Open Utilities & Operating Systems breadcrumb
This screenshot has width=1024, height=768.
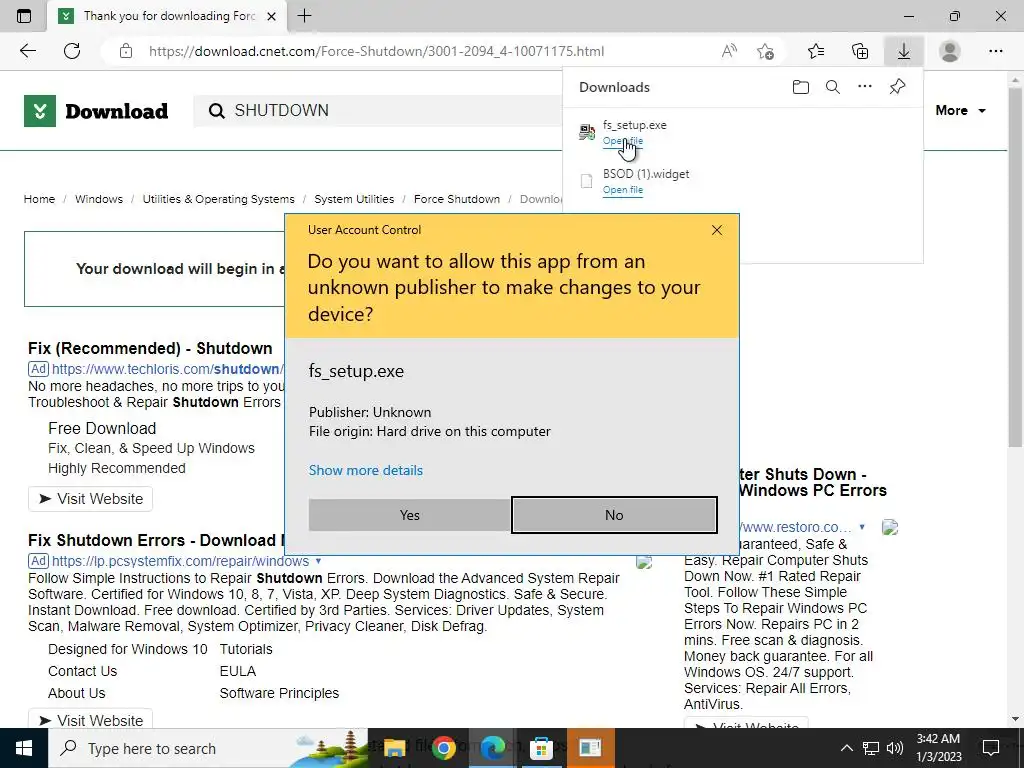[218, 199]
